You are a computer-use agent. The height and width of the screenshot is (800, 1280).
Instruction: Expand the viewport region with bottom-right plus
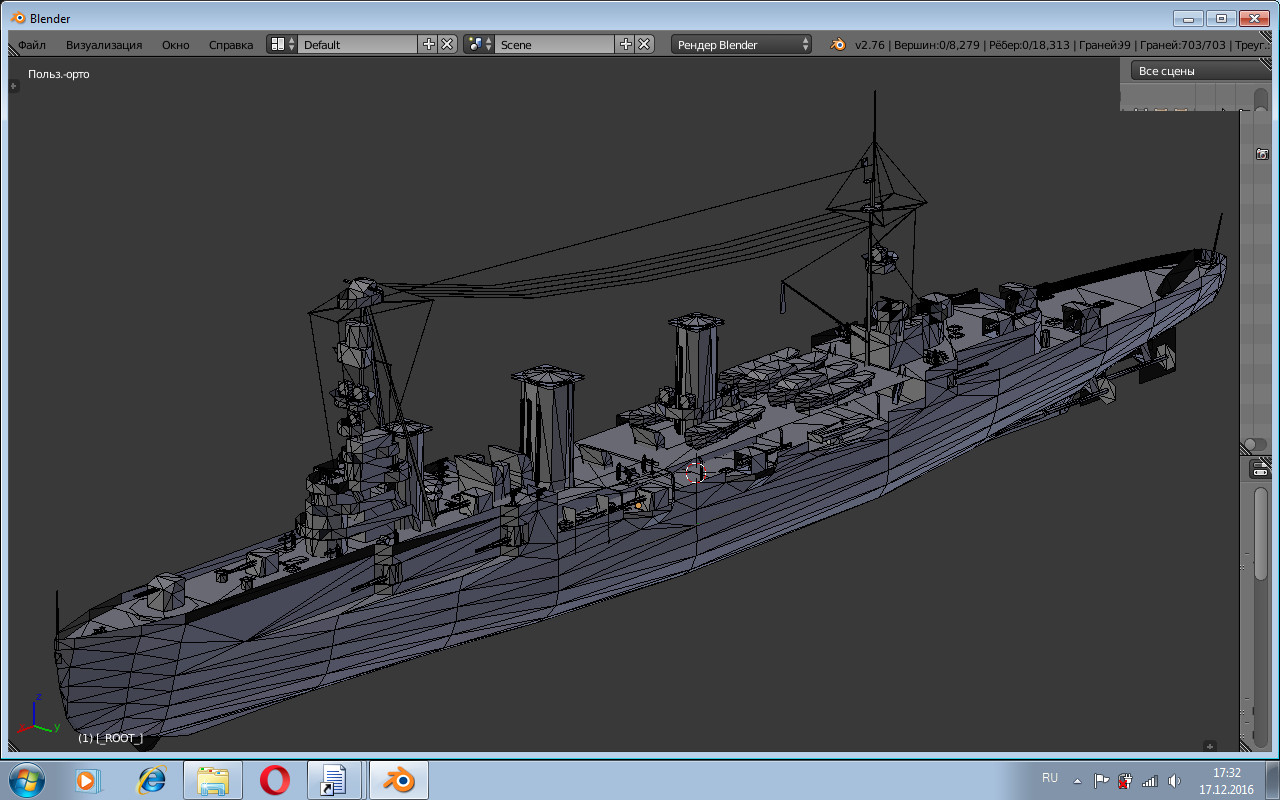pyautogui.click(x=1210, y=746)
